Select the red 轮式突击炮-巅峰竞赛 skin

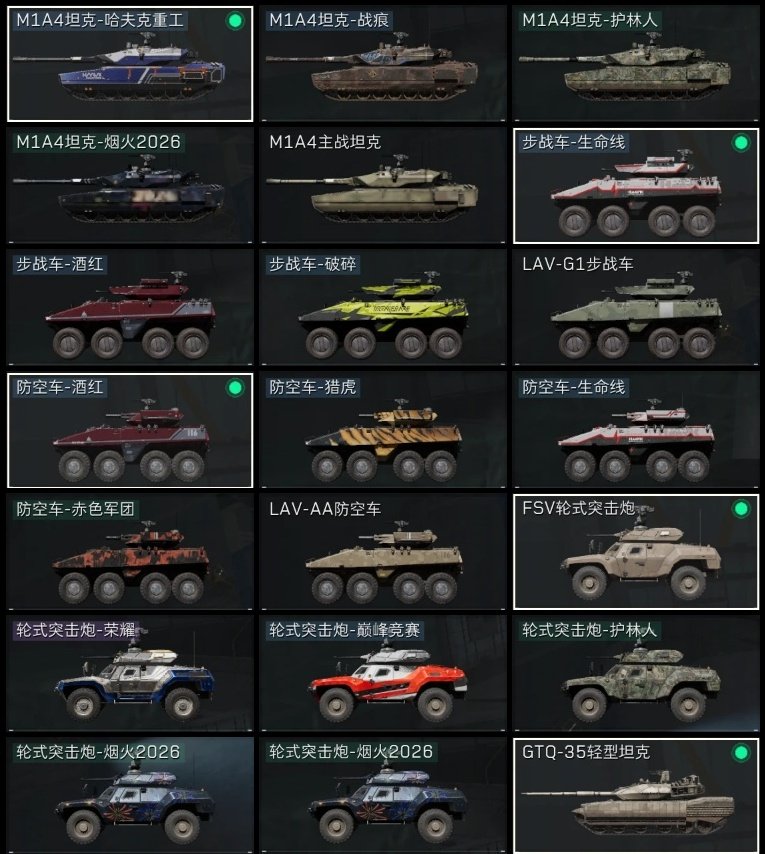[383, 674]
